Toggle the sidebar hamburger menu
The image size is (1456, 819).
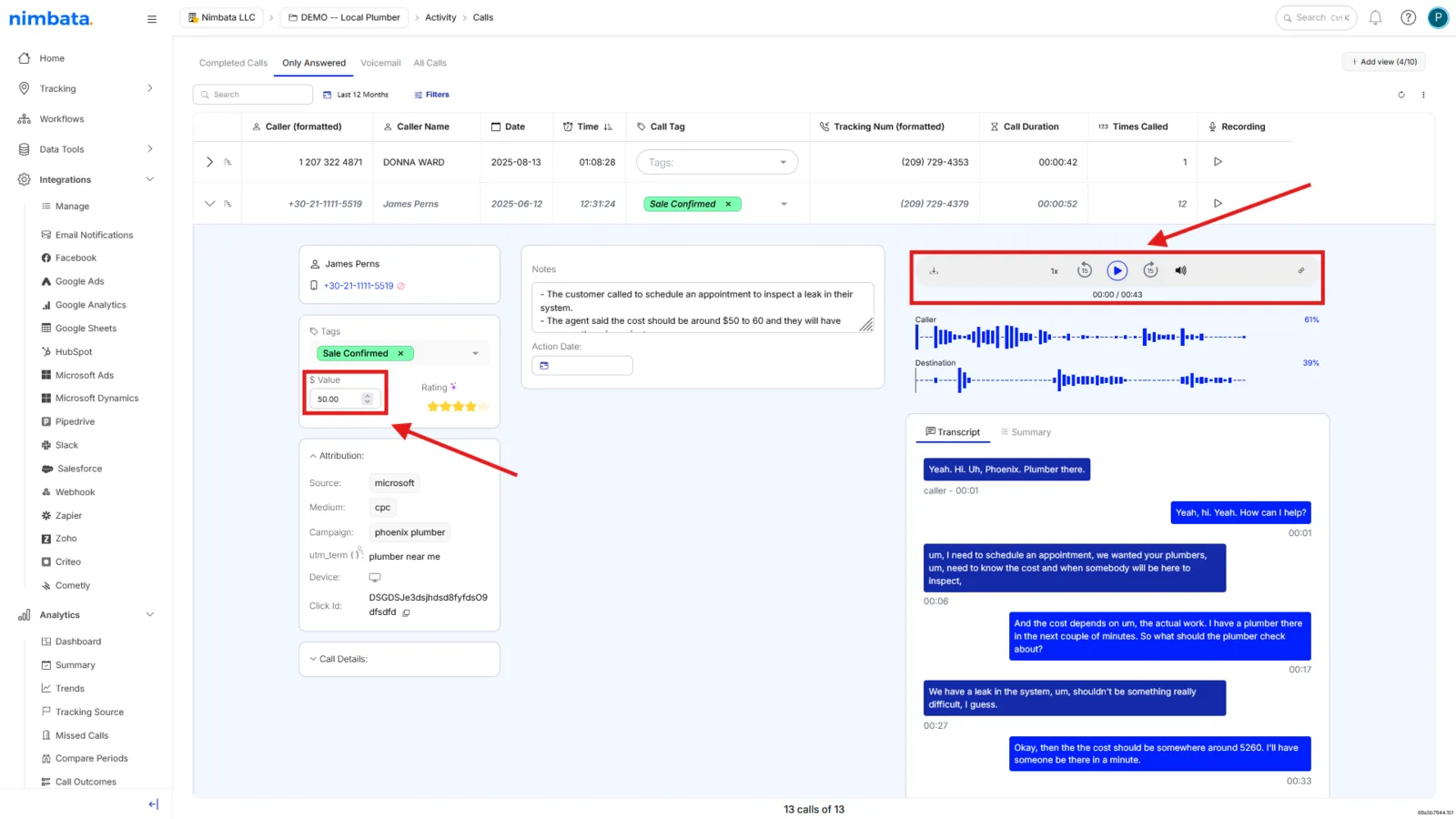152,18
